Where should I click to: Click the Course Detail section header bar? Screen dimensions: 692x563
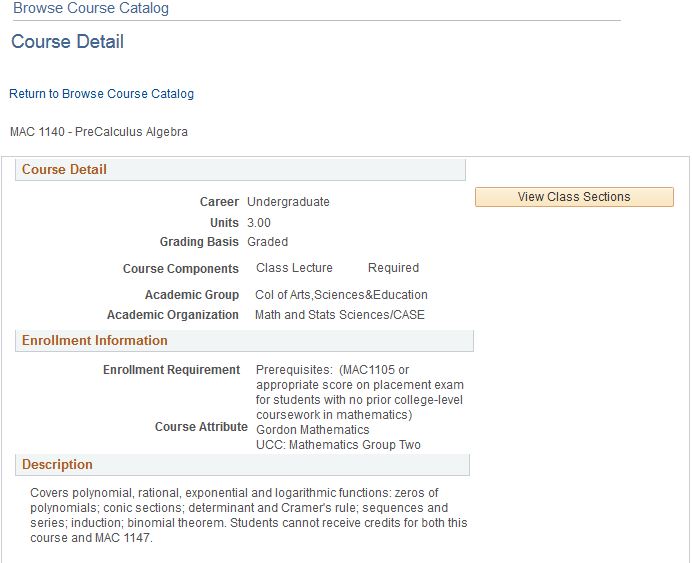240,170
